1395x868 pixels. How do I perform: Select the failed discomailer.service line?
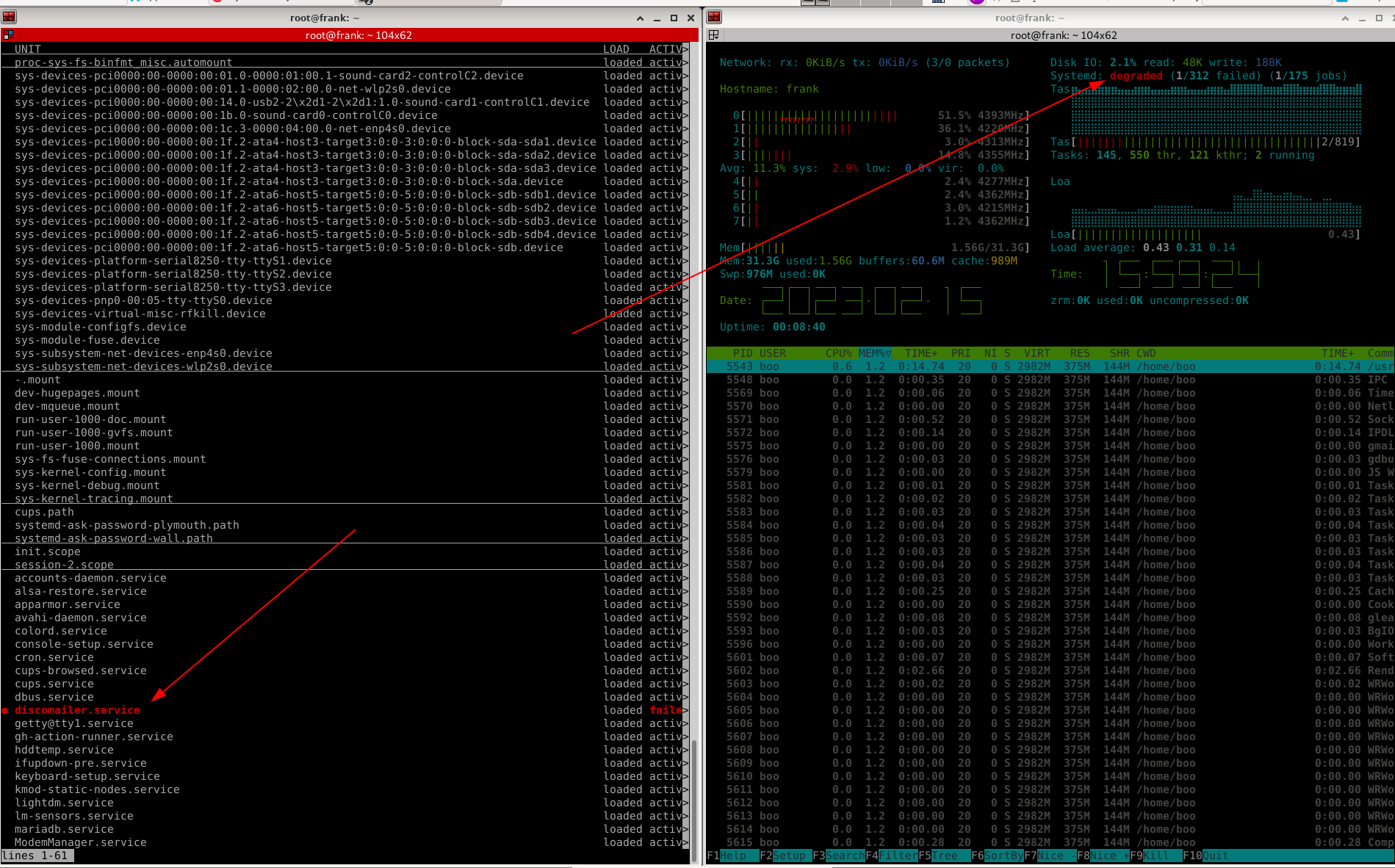click(77, 710)
